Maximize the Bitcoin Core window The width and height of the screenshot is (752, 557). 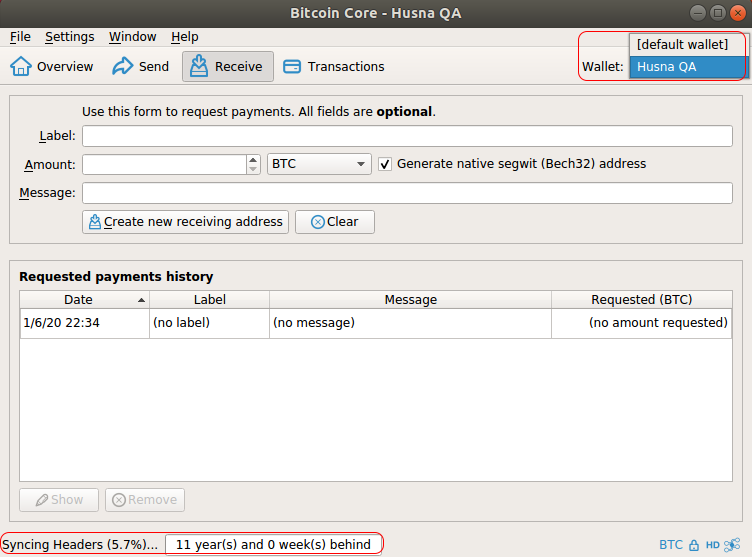pos(718,13)
